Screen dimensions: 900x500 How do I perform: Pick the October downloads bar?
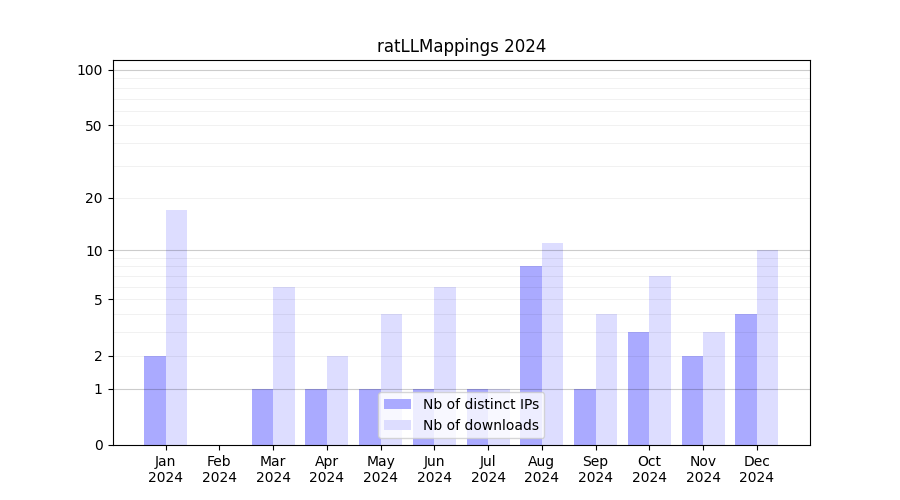[660, 360]
